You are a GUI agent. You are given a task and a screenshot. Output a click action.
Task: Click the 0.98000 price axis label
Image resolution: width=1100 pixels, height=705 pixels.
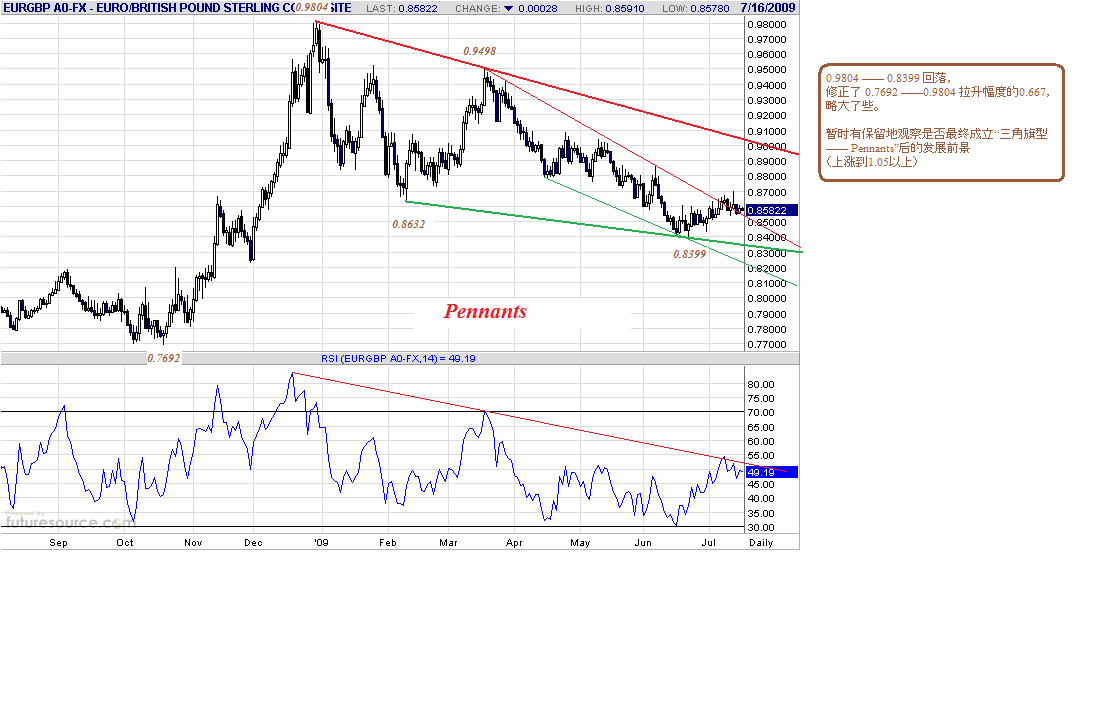pos(767,25)
